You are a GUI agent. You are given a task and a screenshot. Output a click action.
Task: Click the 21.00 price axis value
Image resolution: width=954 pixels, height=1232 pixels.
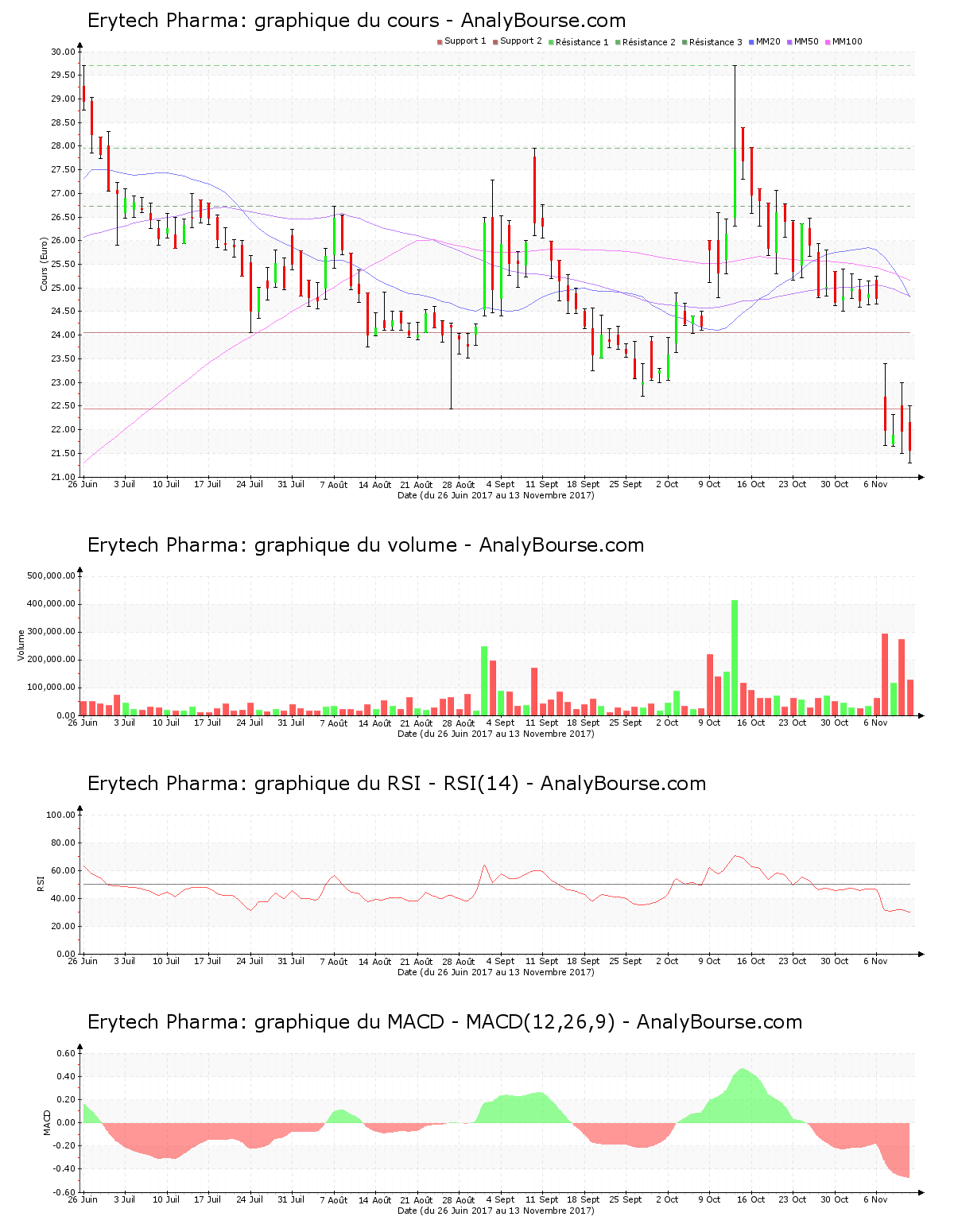63,477
